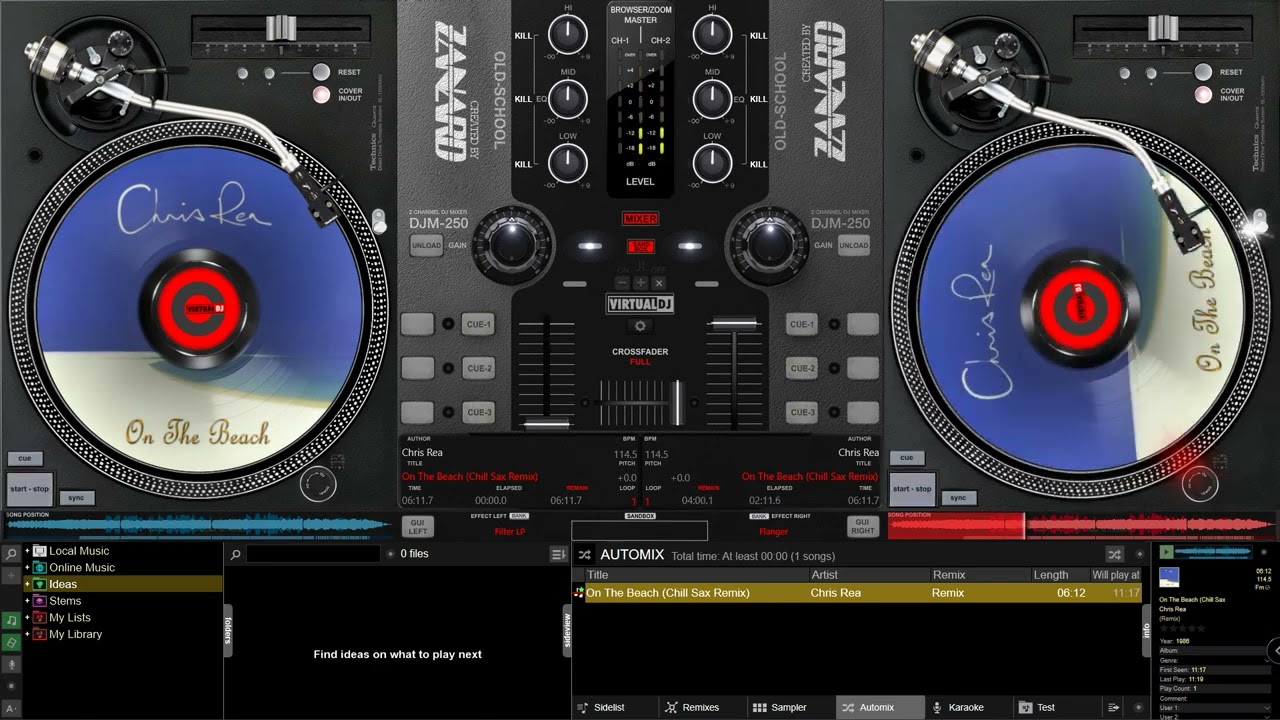Click the Online Music folder icon

[x=40, y=568]
